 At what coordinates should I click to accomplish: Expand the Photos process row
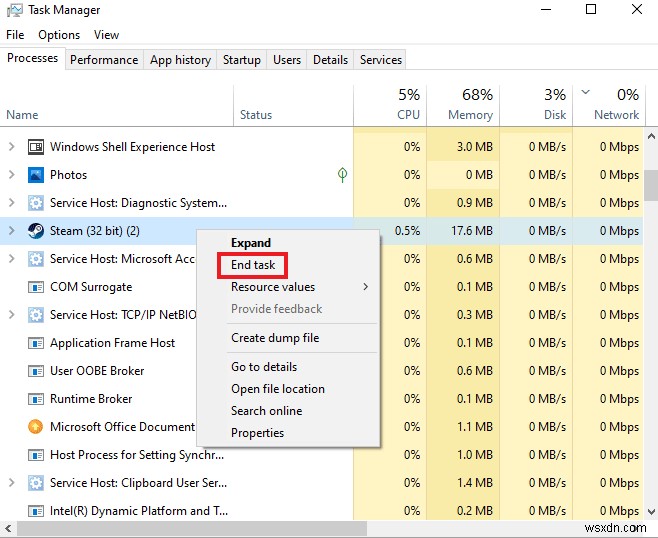tap(12, 175)
